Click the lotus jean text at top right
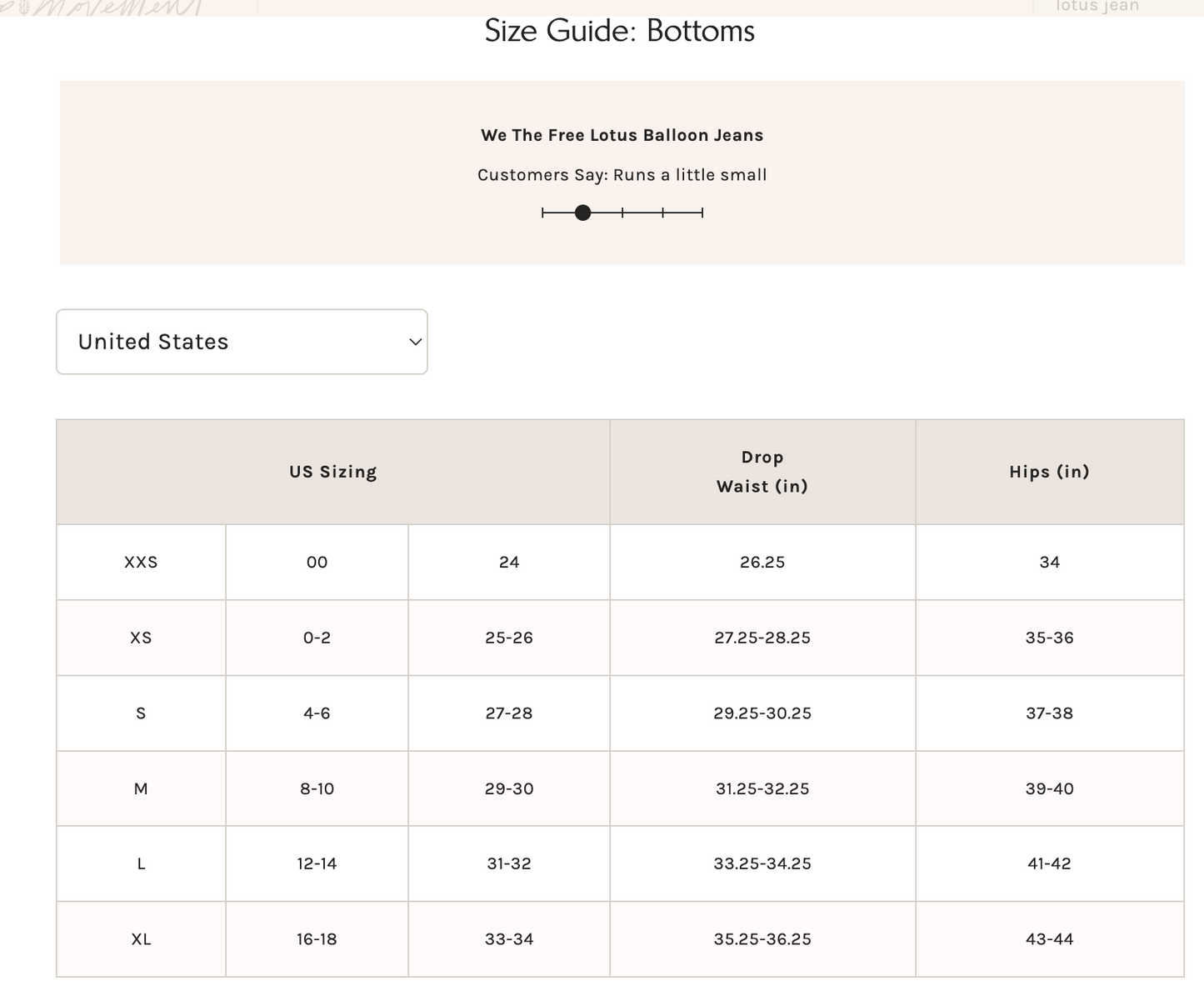This screenshot has width=1204, height=996. [x=1097, y=7]
